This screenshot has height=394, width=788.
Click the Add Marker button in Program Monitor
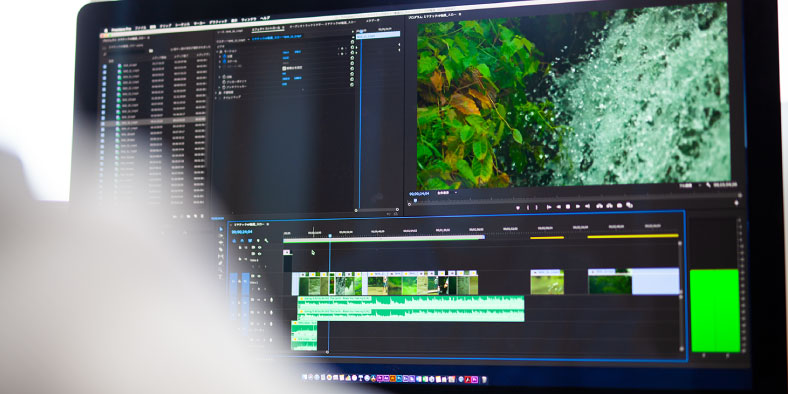(518, 207)
